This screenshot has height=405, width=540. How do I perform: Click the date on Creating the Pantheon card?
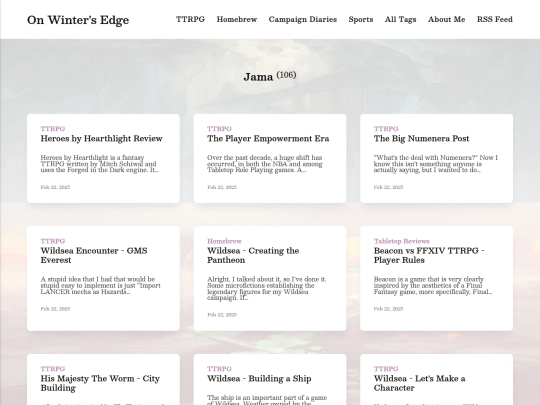pyautogui.click(x=222, y=314)
